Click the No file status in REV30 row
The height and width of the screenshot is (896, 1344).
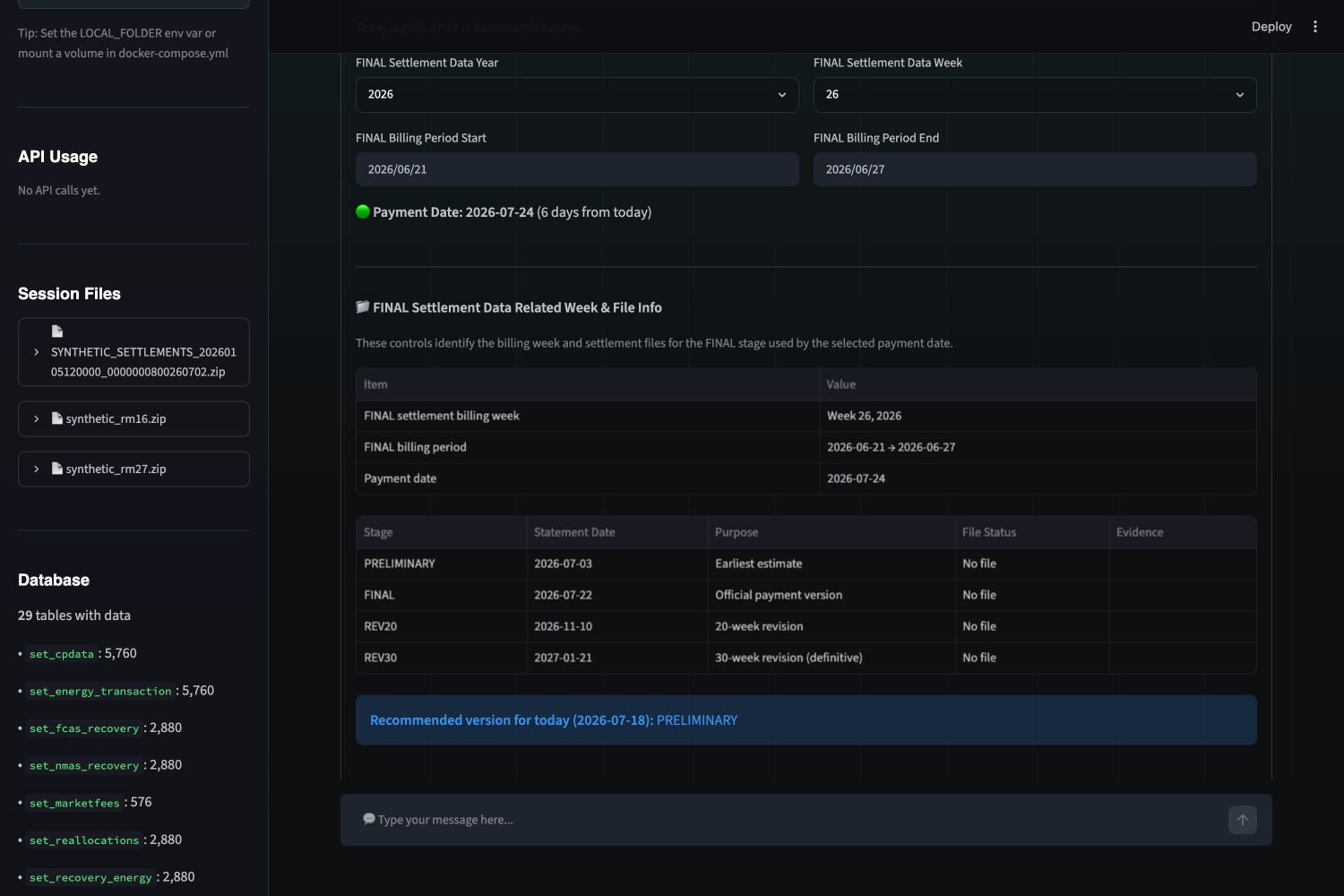1032,658
